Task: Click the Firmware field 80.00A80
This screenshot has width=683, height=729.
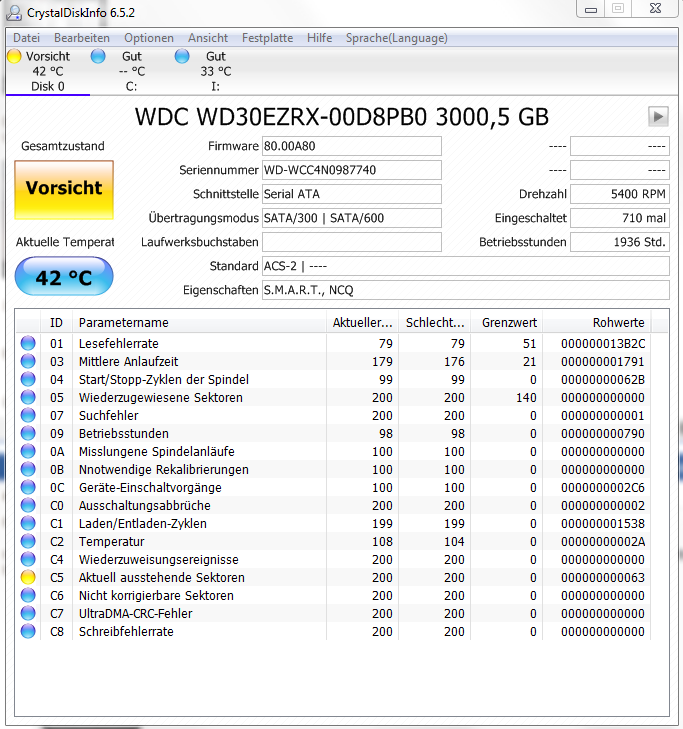Action: point(351,146)
